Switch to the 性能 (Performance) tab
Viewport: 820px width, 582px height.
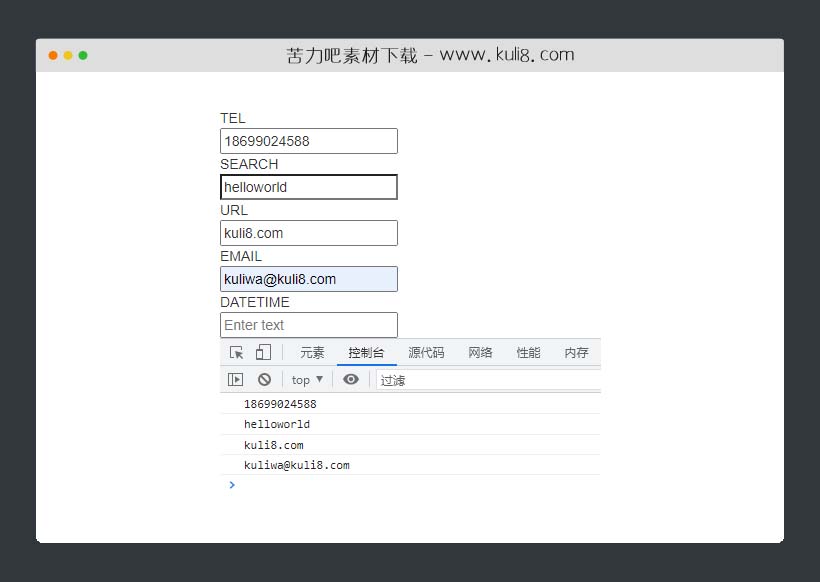pos(528,352)
